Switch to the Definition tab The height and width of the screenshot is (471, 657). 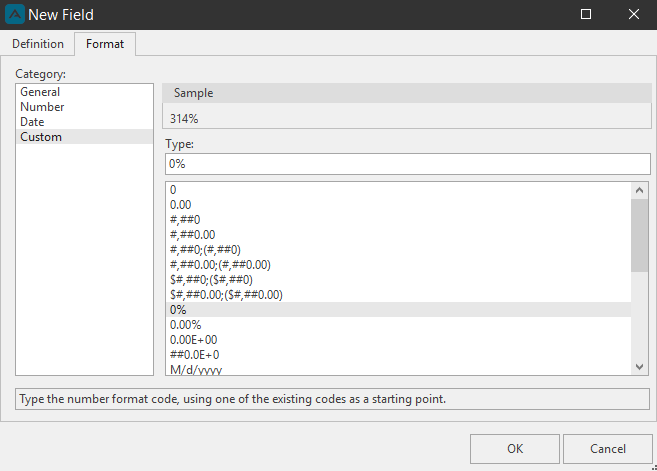tap(38, 44)
